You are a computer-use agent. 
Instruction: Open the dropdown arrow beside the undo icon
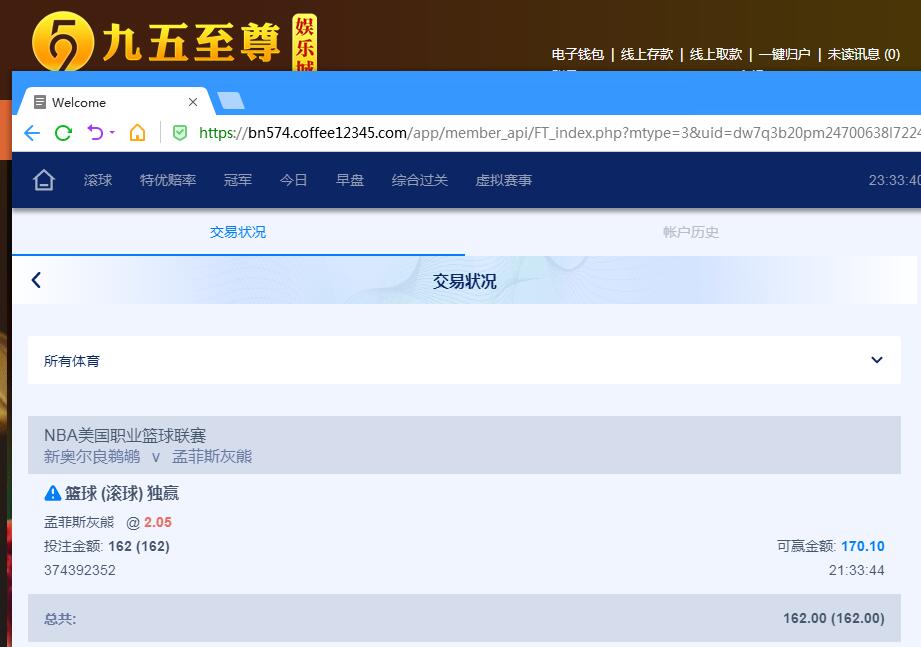112,133
